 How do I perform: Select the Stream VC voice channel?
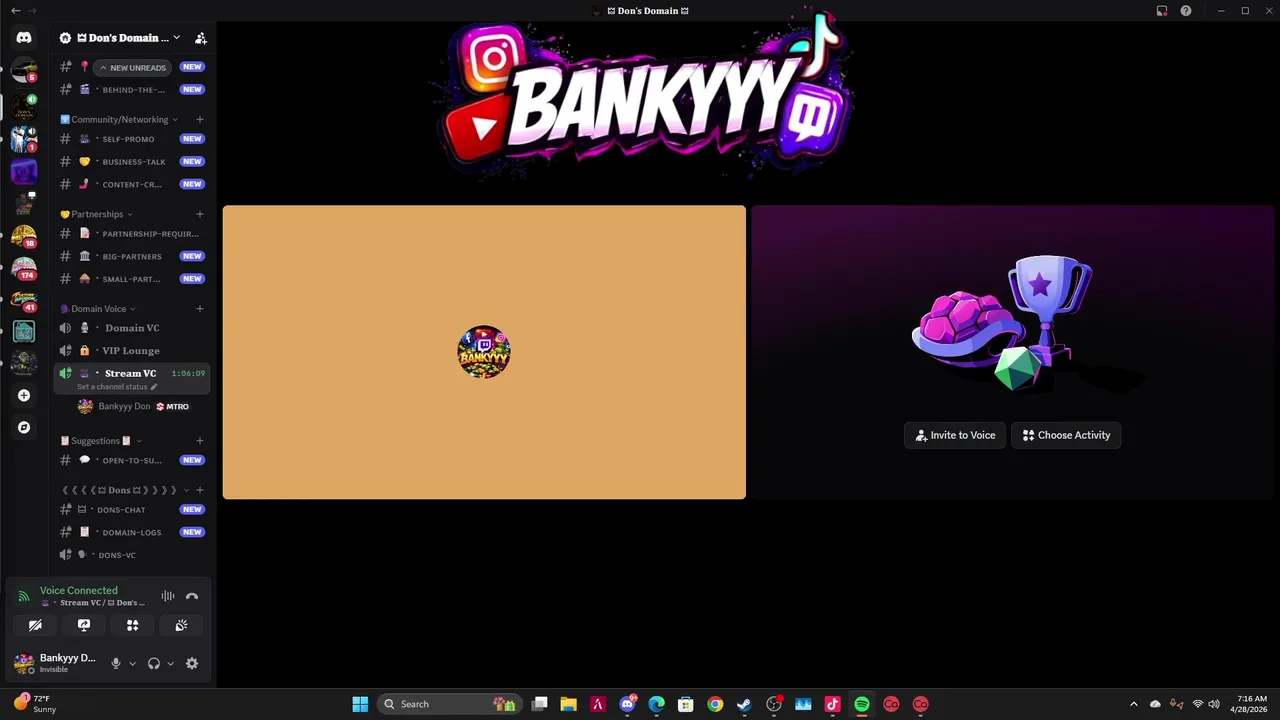tap(131, 373)
